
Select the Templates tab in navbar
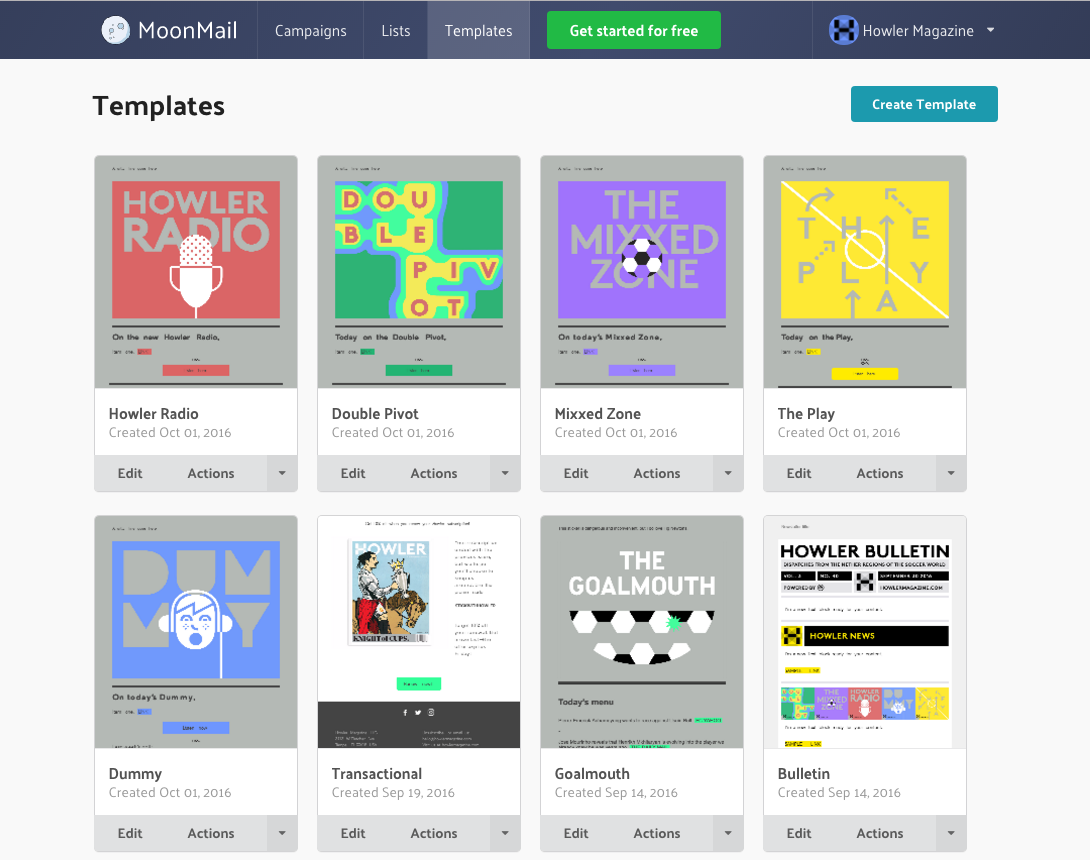tap(478, 31)
